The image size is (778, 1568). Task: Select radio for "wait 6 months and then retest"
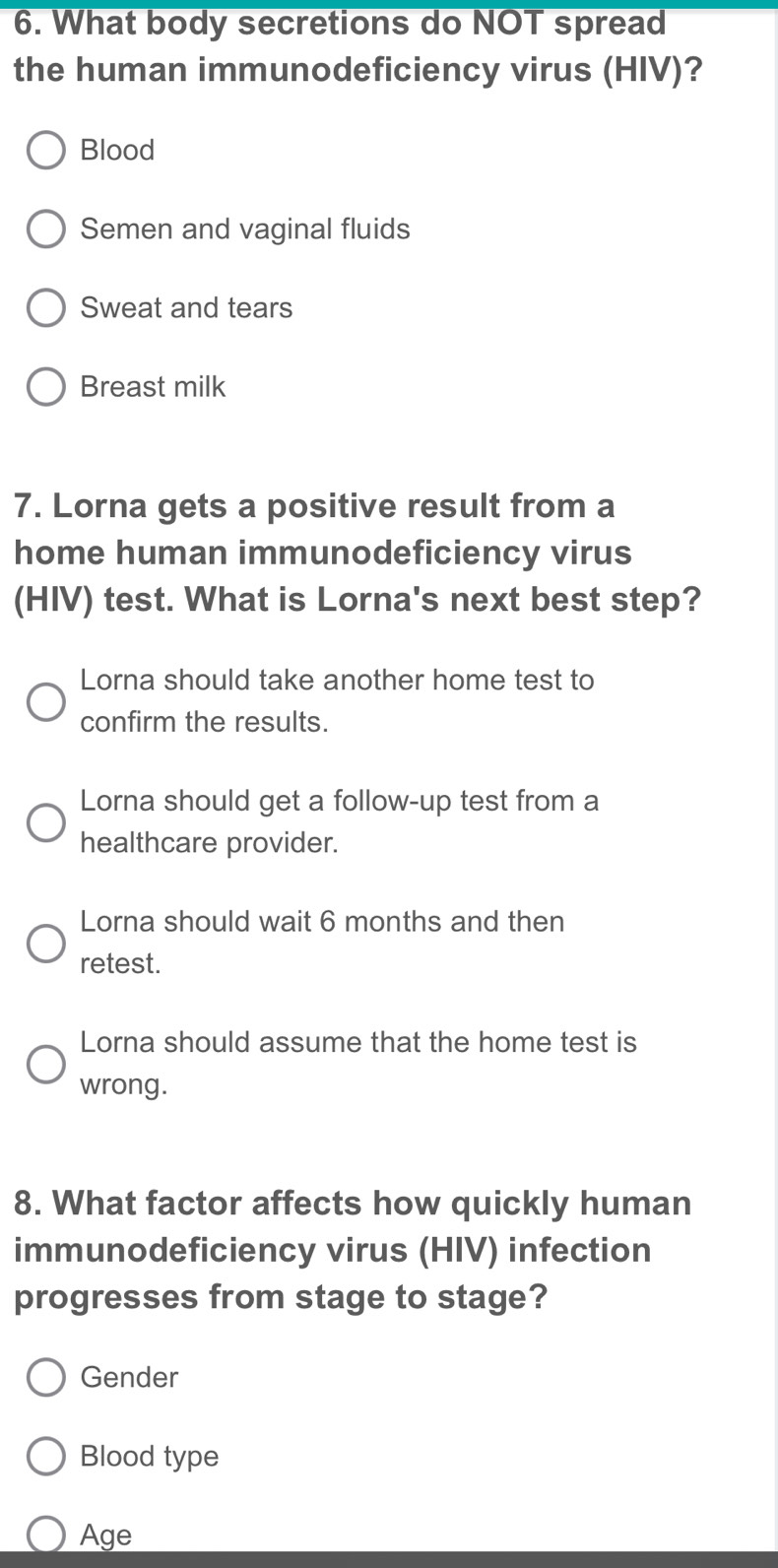(45, 943)
